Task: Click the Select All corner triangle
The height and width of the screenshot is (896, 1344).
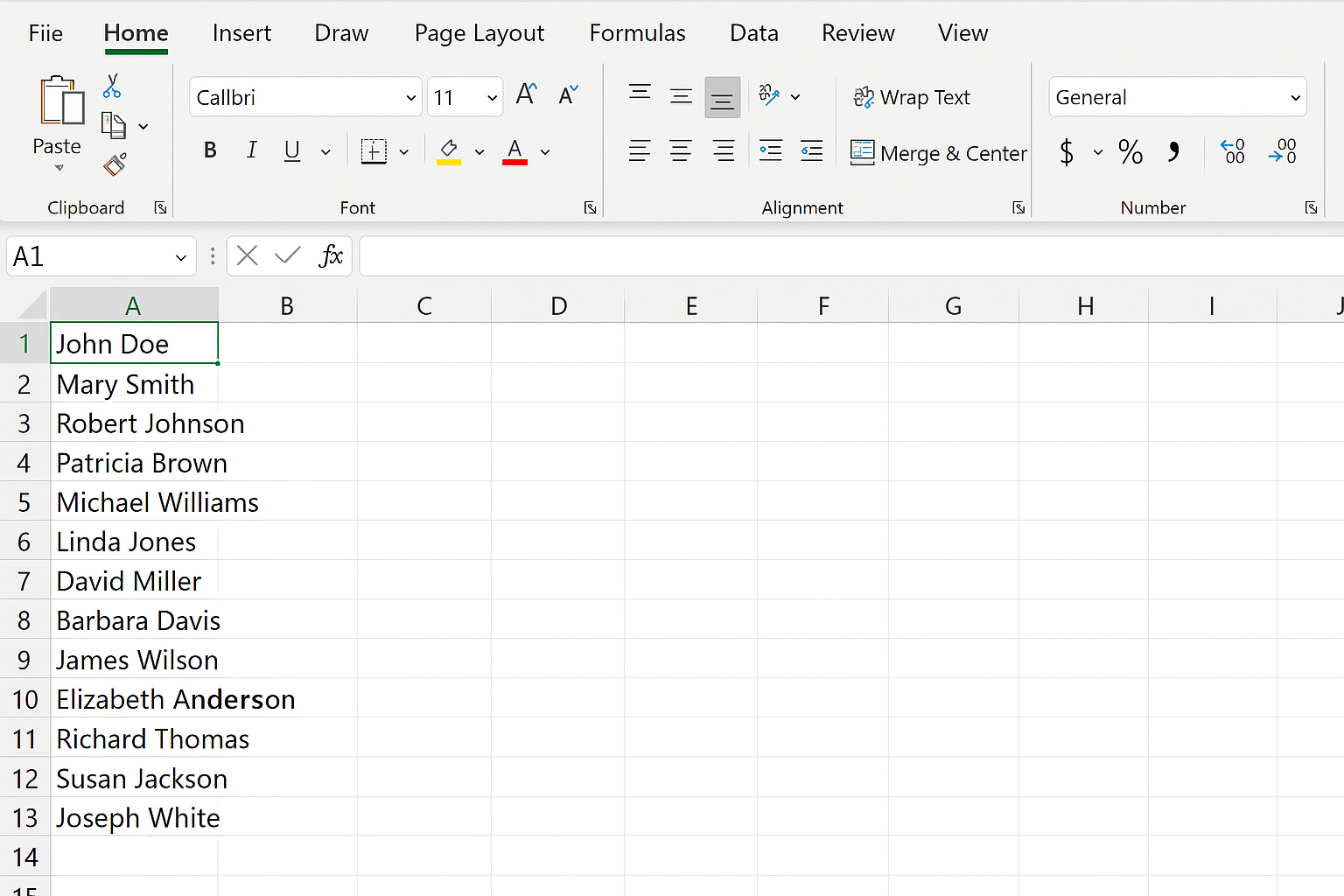Action: 31,305
